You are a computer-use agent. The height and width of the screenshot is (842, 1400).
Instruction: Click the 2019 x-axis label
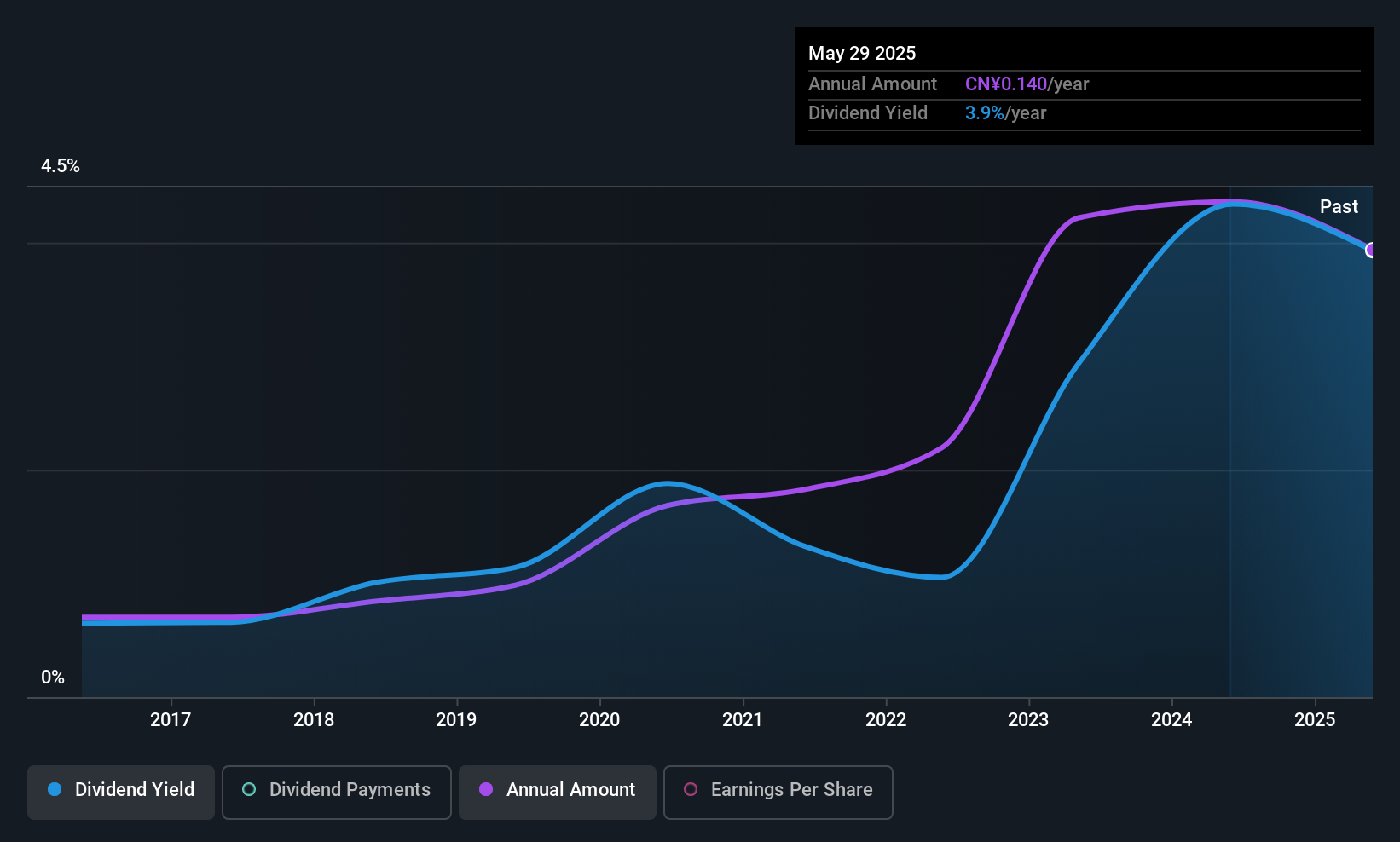(x=456, y=719)
